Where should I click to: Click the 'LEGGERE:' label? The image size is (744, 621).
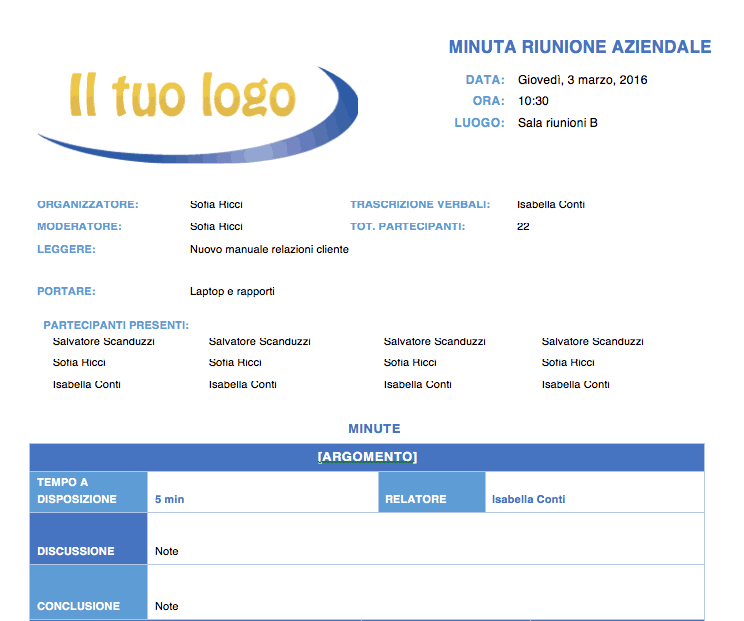click(66, 250)
